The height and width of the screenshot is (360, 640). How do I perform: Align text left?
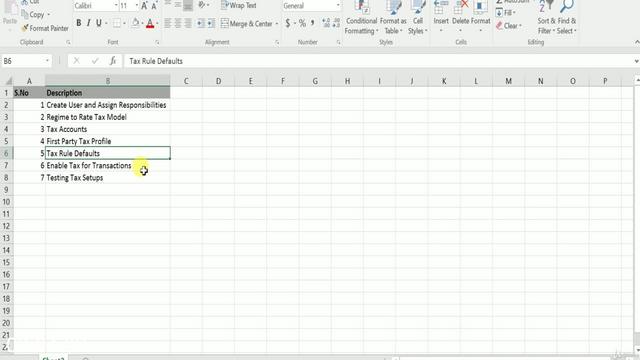pyautogui.click(x=168, y=24)
